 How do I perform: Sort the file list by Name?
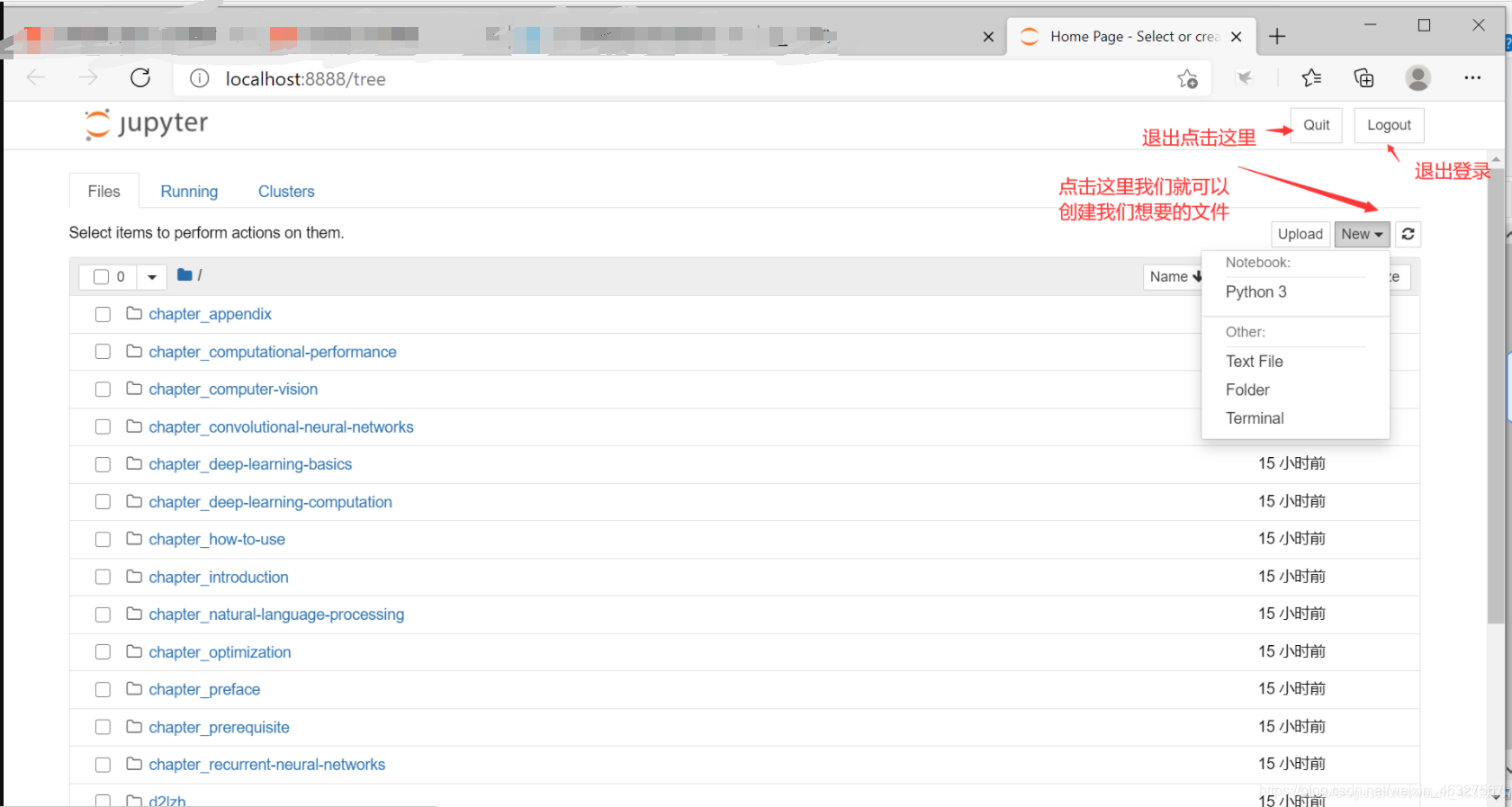click(1174, 277)
